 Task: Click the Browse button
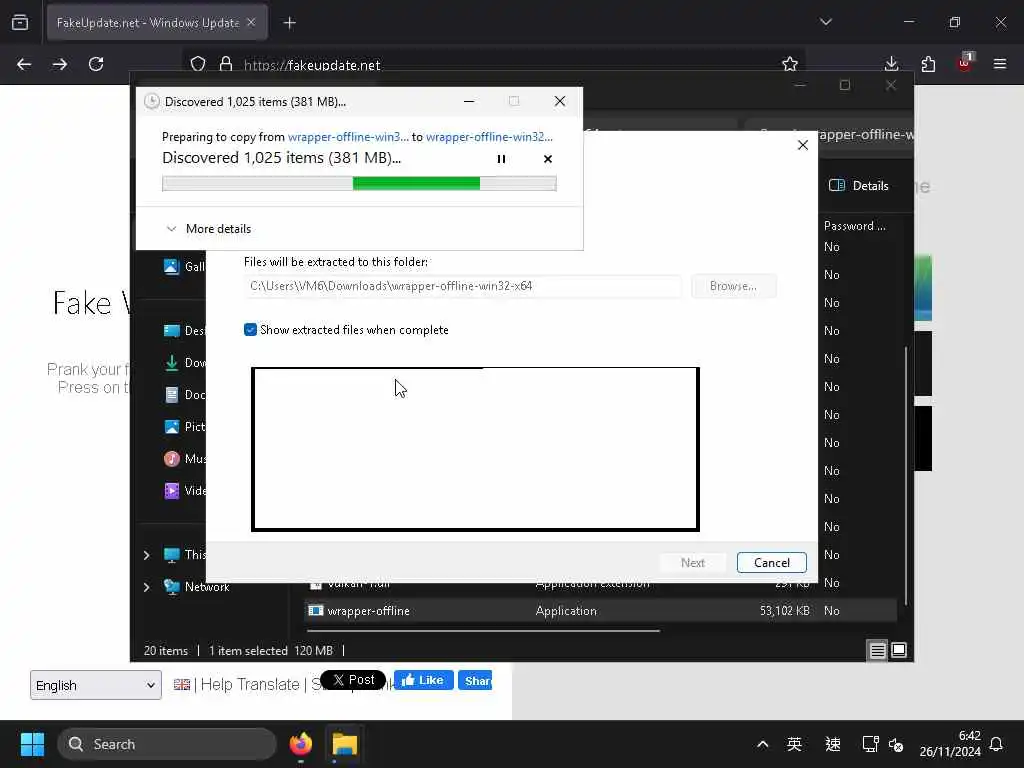click(x=733, y=286)
